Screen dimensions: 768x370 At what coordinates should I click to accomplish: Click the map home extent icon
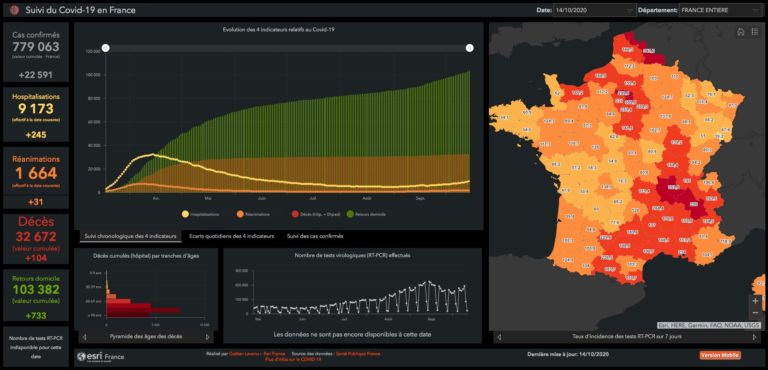pyautogui.click(x=741, y=32)
